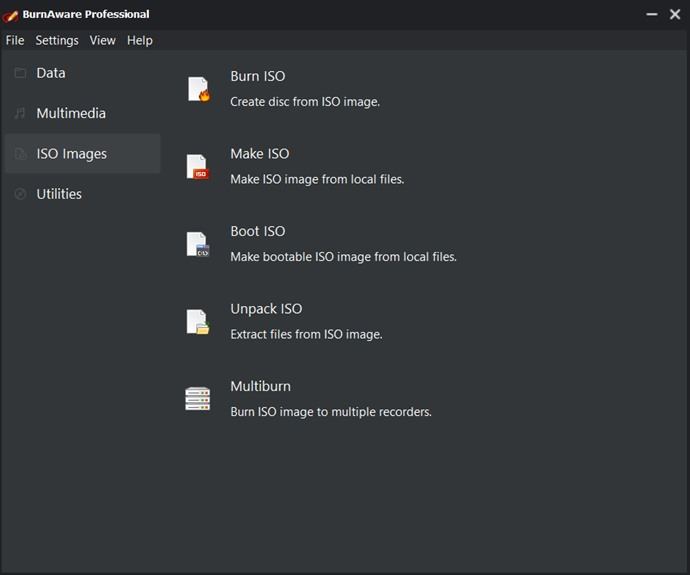Switch to the Multimedia category
690x575 pixels.
[x=71, y=114]
